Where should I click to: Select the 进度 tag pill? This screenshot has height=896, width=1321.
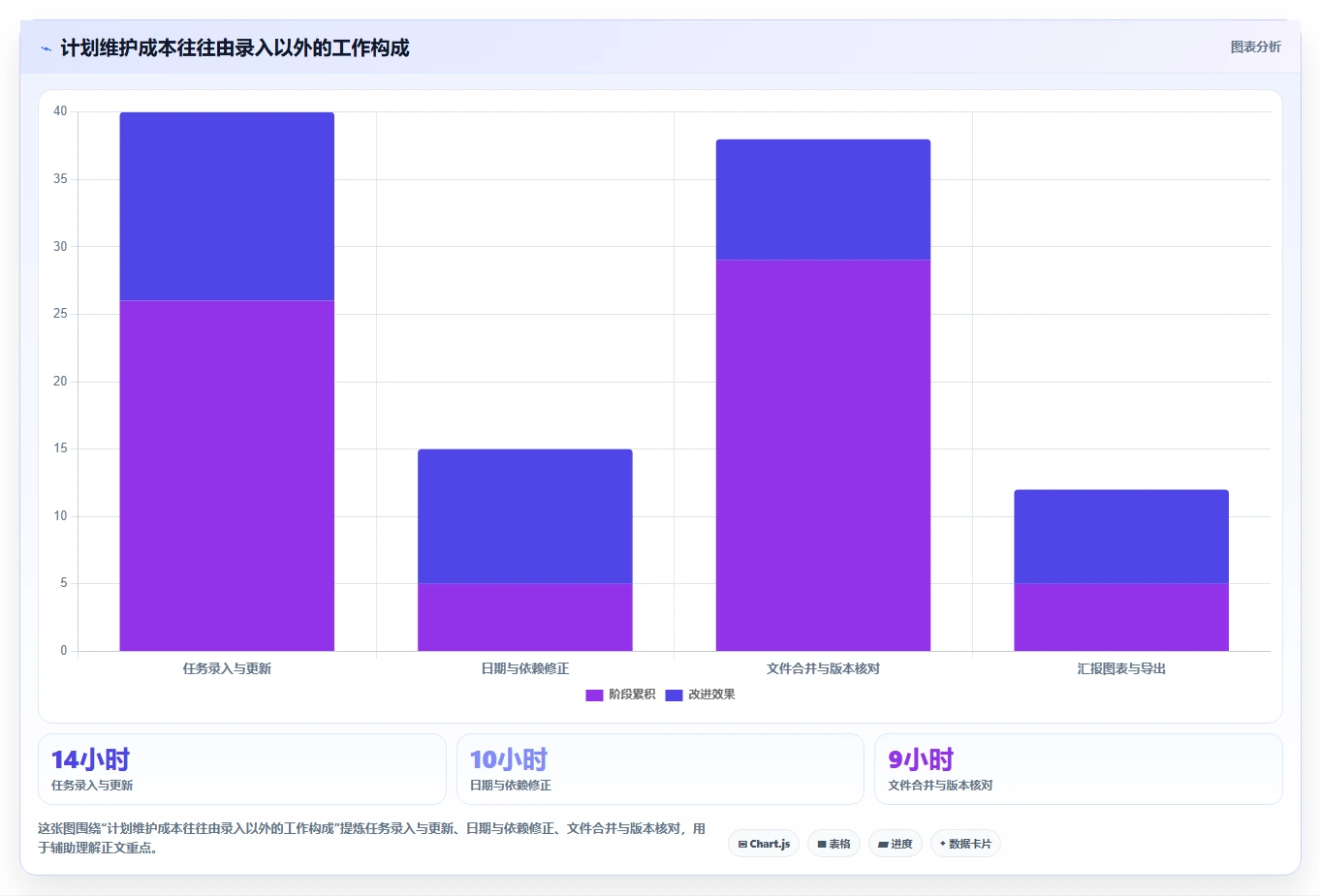(x=896, y=844)
